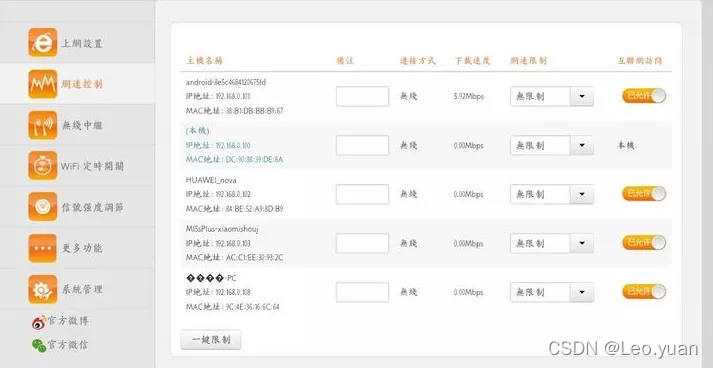Click the 更多功能 three-dots icon
The image size is (713, 368).
43,248
